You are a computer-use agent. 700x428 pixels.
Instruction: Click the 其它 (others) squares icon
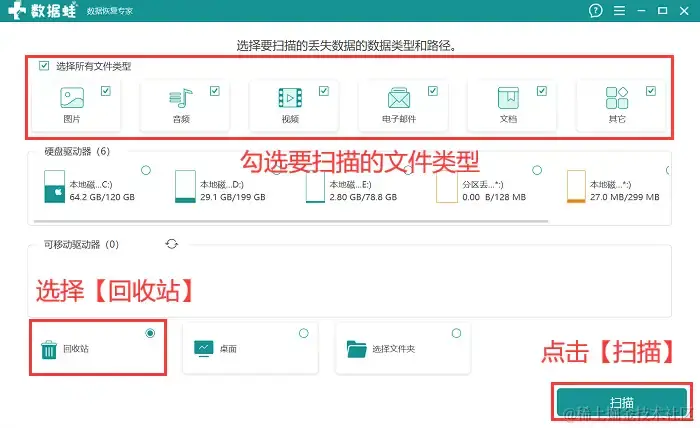[617, 98]
